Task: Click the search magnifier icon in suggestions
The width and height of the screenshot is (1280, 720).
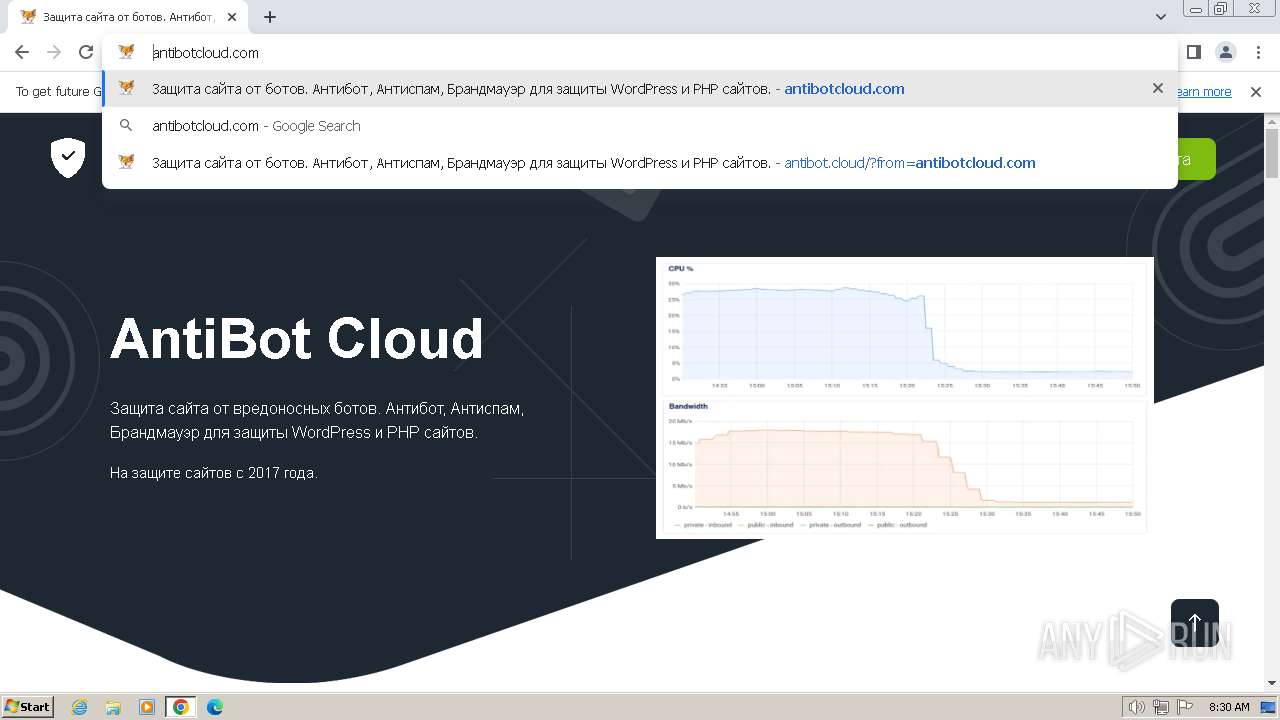Action: coord(126,126)
